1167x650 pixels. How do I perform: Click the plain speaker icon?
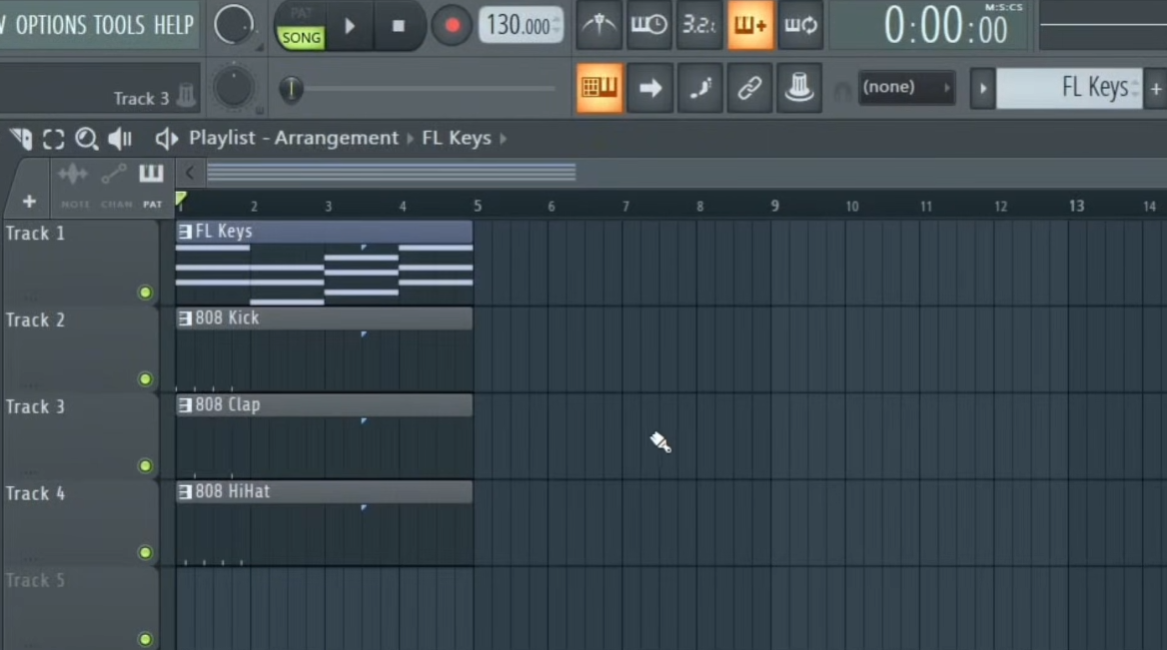coord(166,138)
